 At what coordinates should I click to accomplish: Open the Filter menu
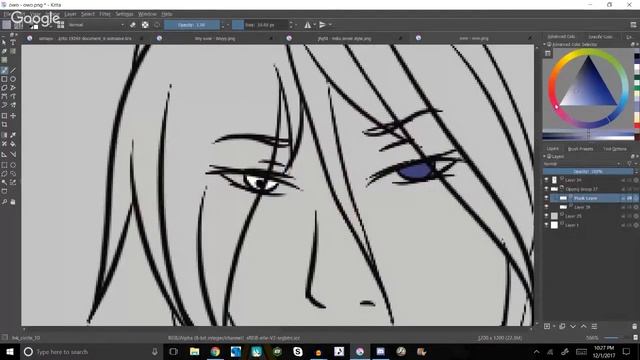point(105,14)
